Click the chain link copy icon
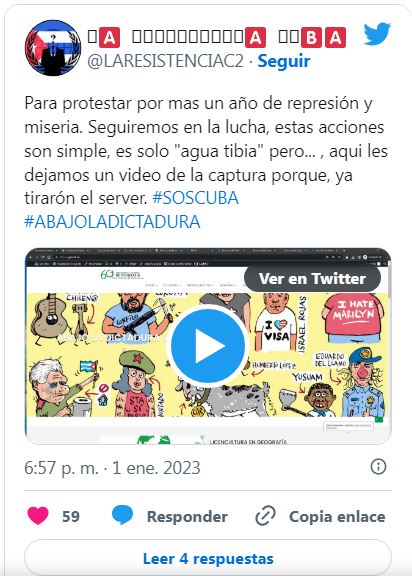 pyautogui.click(x=265, y=516)
